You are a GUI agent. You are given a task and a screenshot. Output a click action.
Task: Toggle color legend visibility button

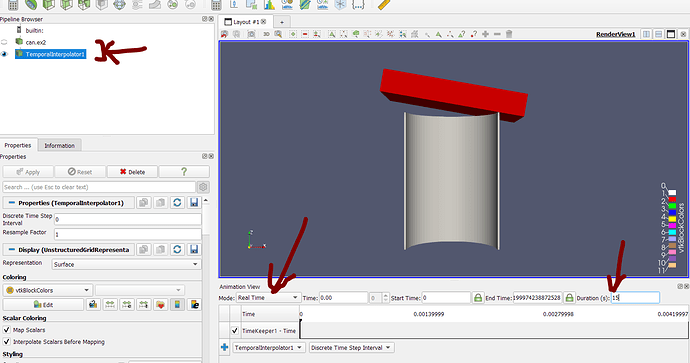[x=177, y=304]
